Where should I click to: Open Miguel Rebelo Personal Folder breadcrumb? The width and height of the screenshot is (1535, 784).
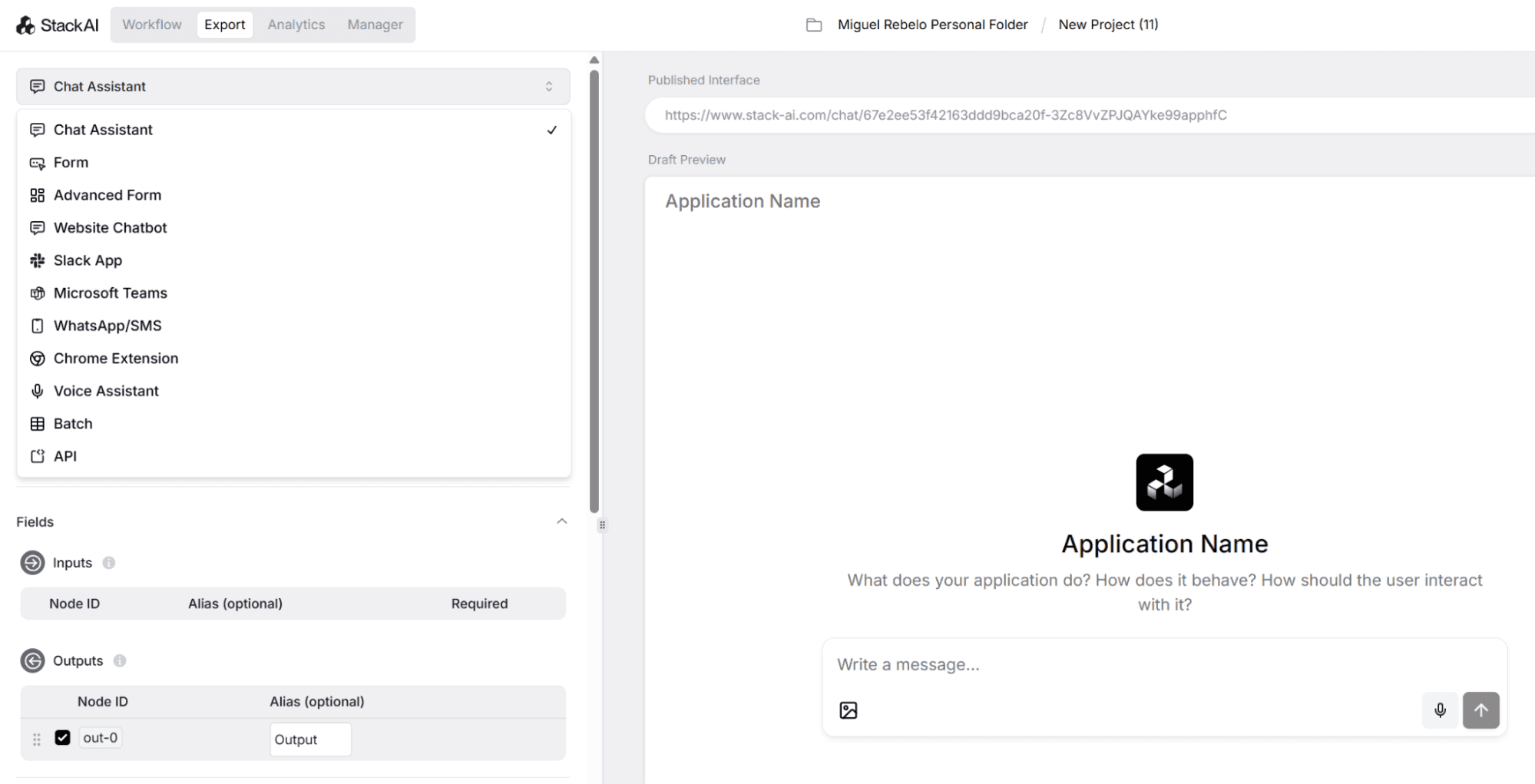point(932,25)
